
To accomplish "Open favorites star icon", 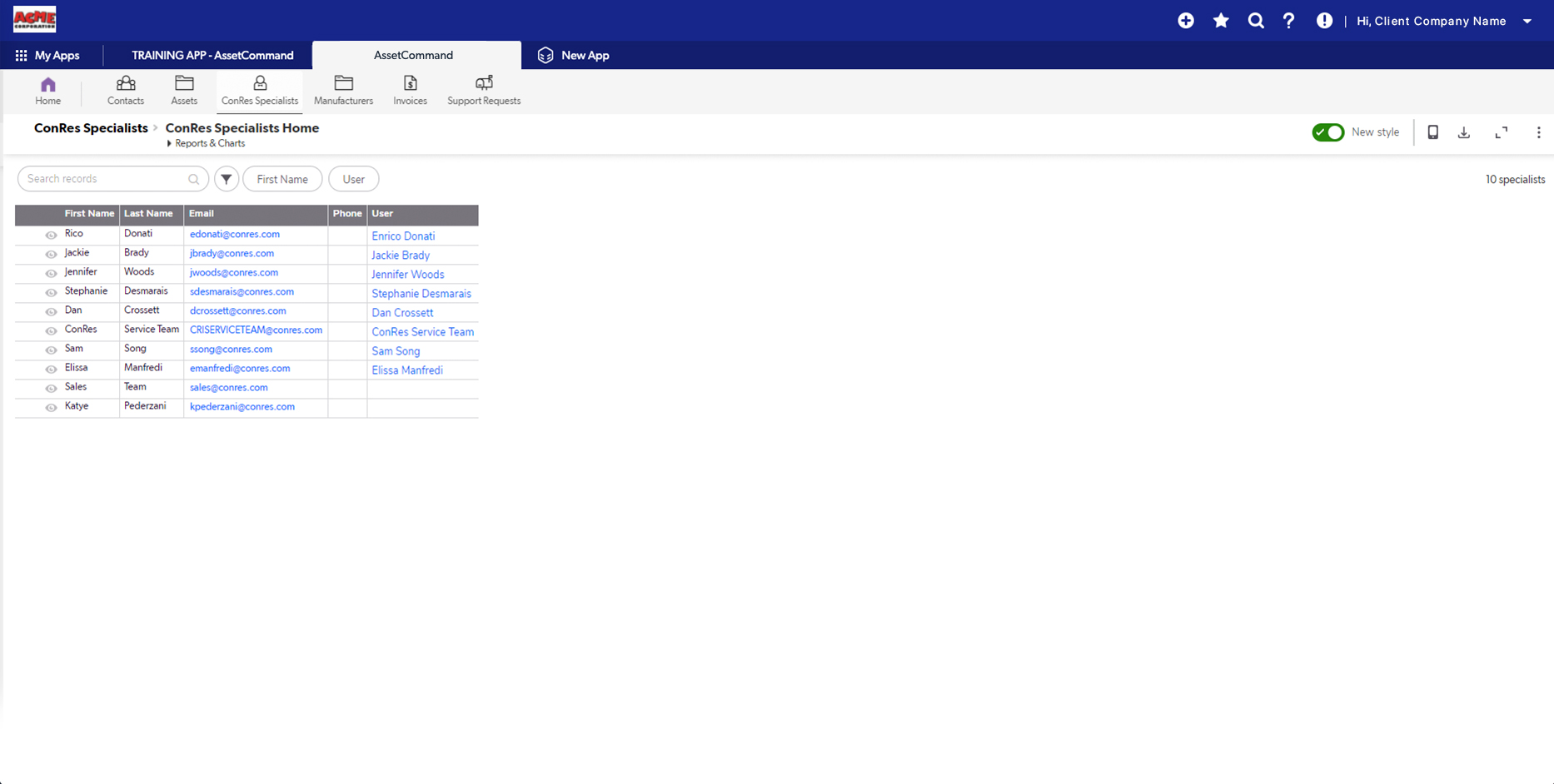I will (1221, 21).
